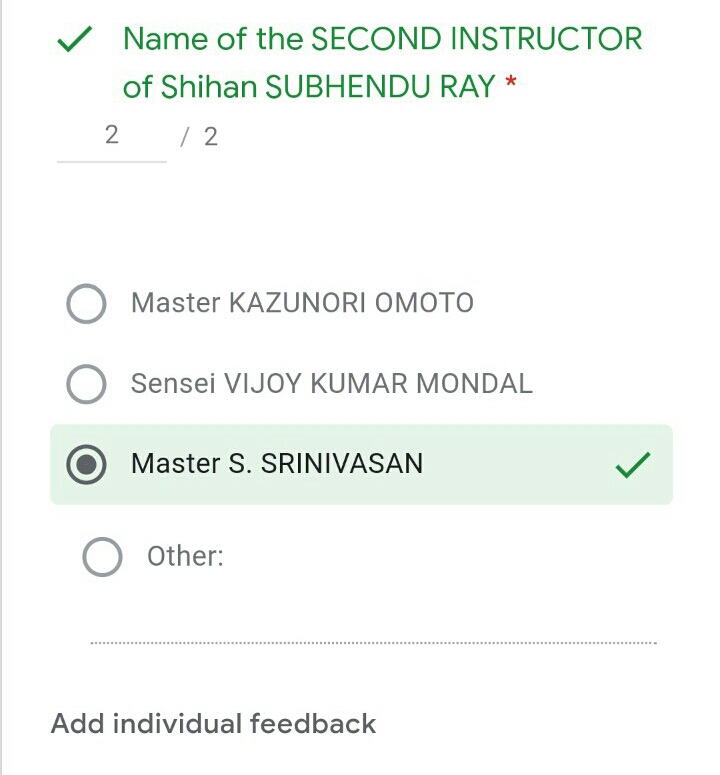The image size is (720, 775).
Task: Select the Other radio button
Action: coord(102,557)
